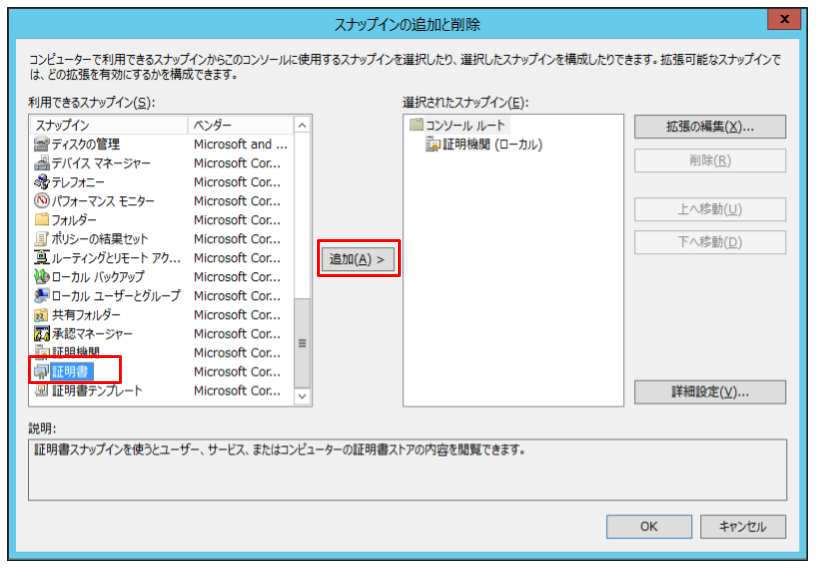
Task: Pick the 共有フォルダー snap-in icon
Action: click(41, 315)
